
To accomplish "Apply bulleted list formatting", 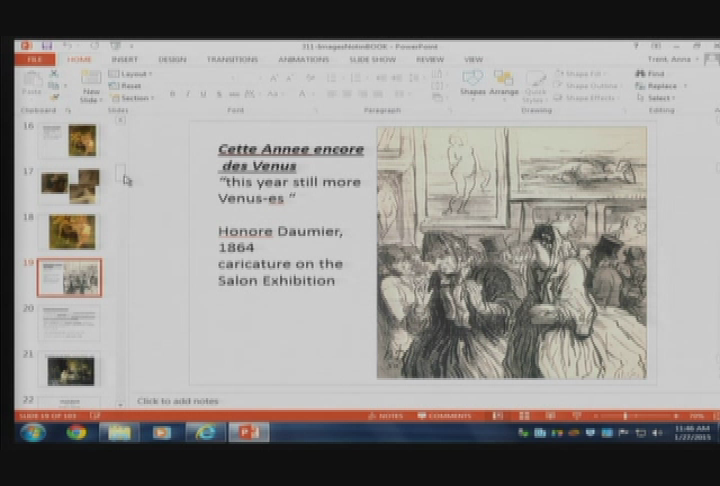I will tap(333, 78).
